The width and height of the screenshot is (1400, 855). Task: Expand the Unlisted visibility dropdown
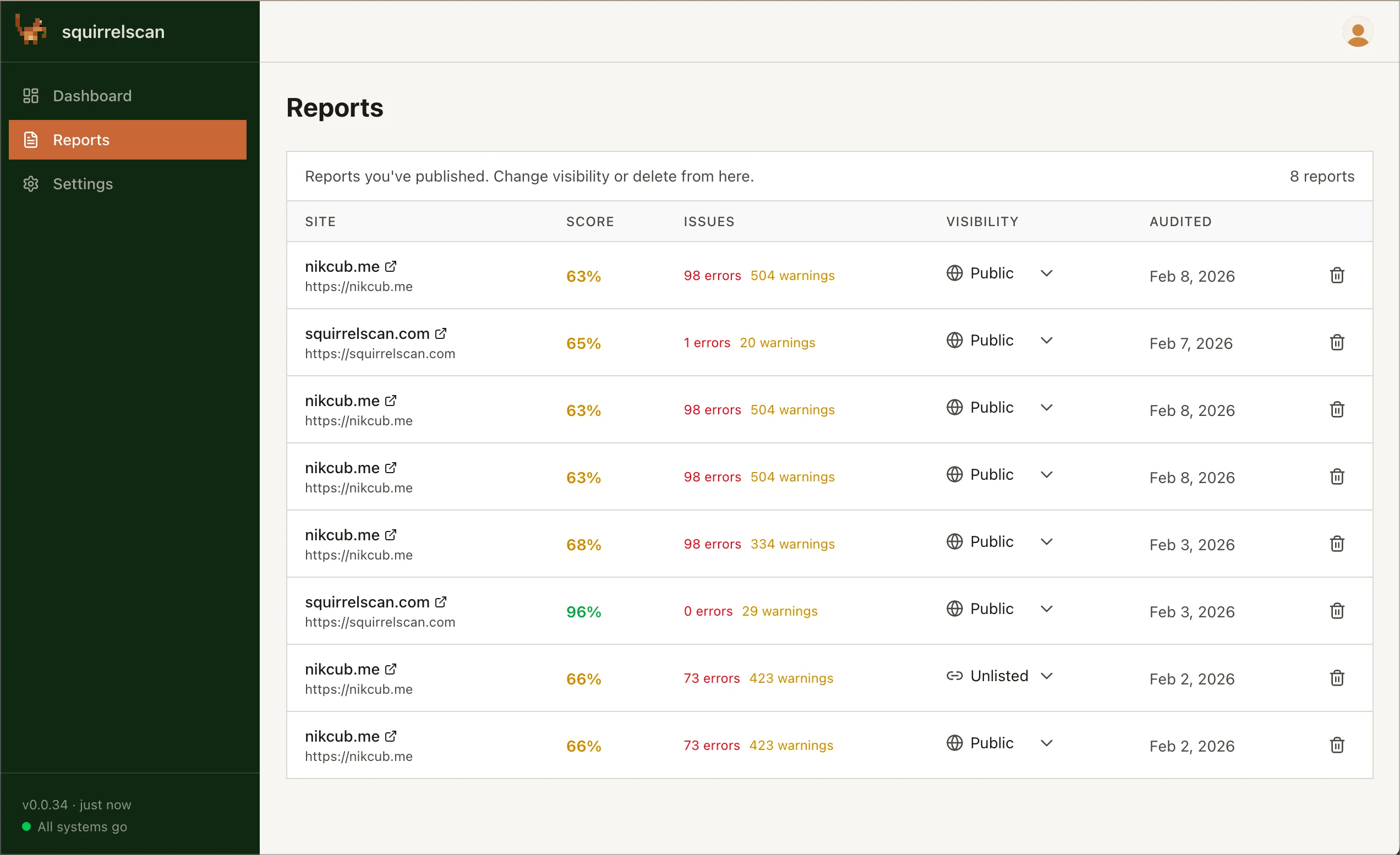1047,676
